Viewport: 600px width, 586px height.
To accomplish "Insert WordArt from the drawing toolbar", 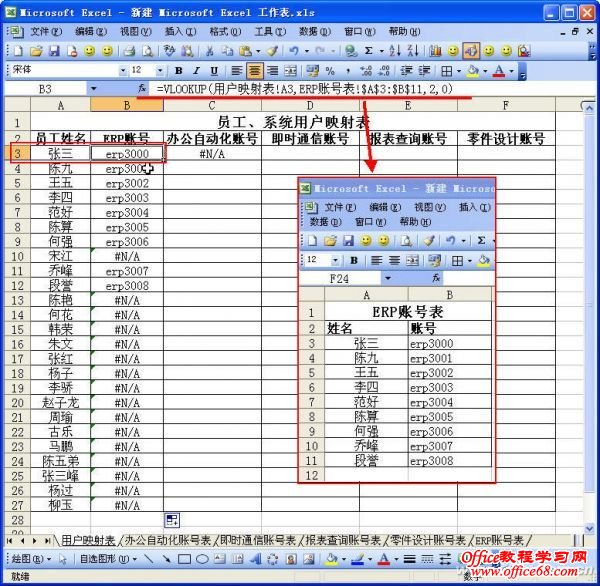I will point(255,559).
